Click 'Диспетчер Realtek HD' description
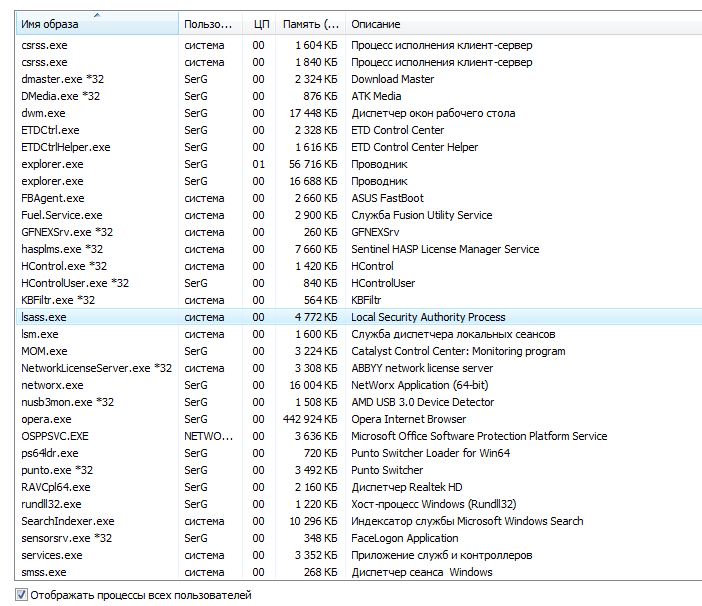This screenshot has height=606, width=702. (x=407, y=487)
